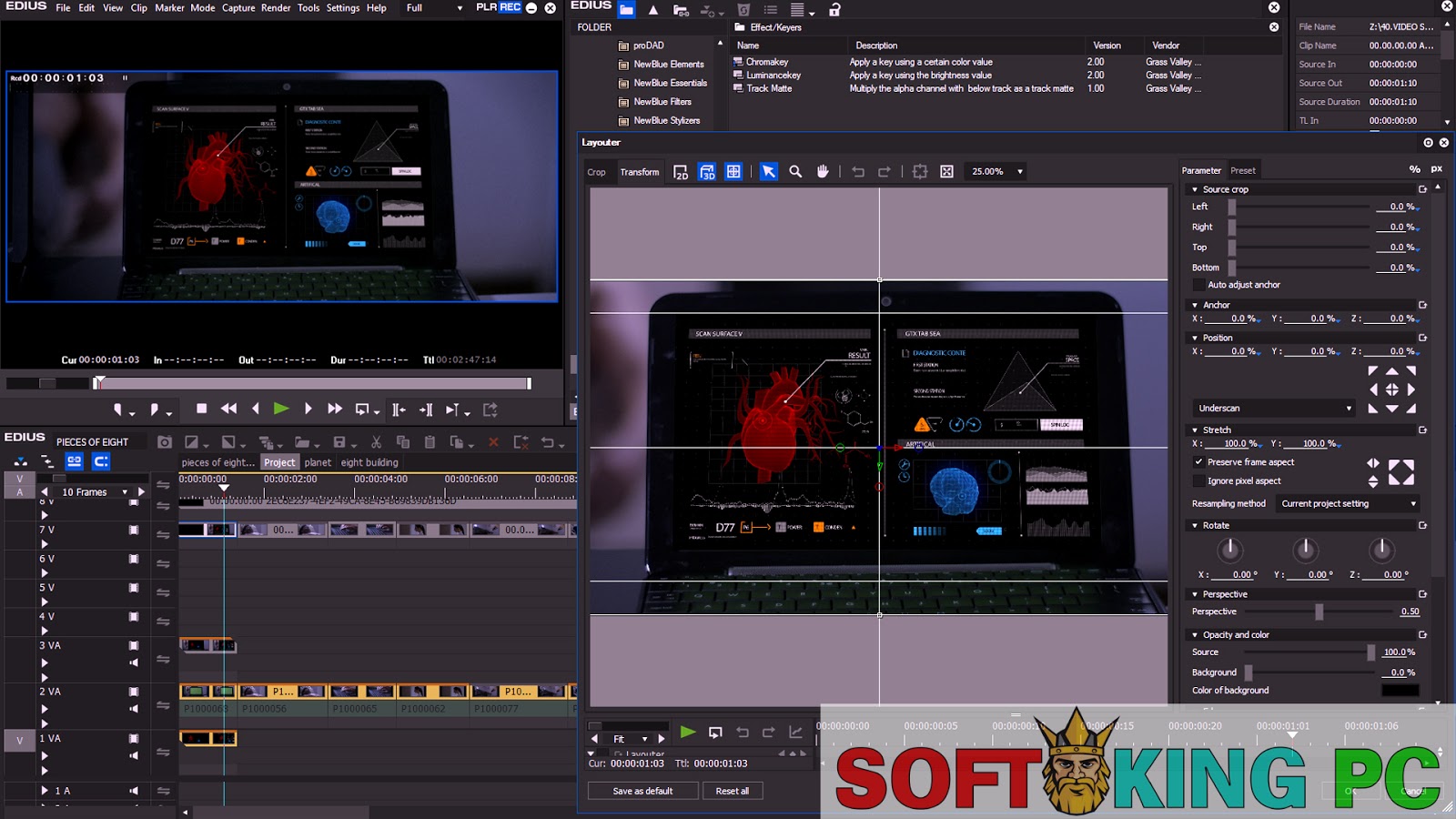The image size is (1456, 819).
Task: Open the zoom percentage dropdown showing 25.00%
Action: (x=997, y=171)
